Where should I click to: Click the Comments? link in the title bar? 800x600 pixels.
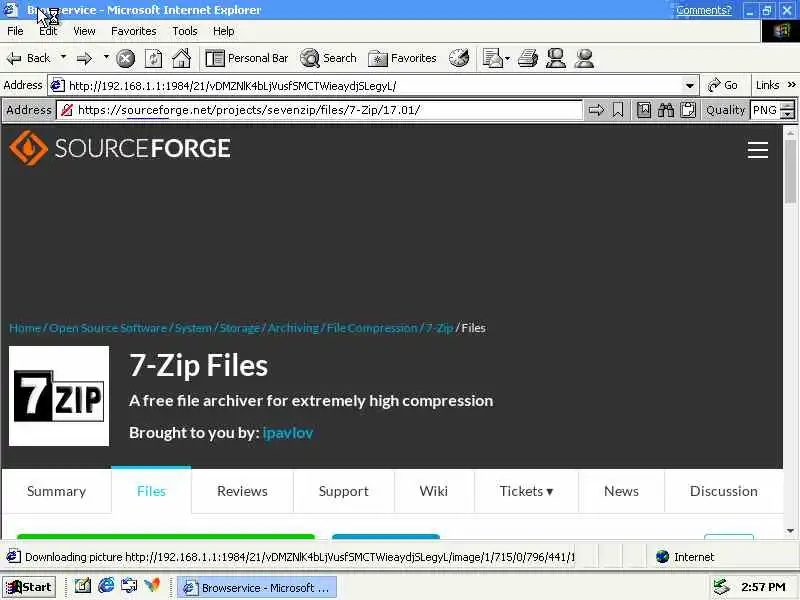[x=704, y=10]
